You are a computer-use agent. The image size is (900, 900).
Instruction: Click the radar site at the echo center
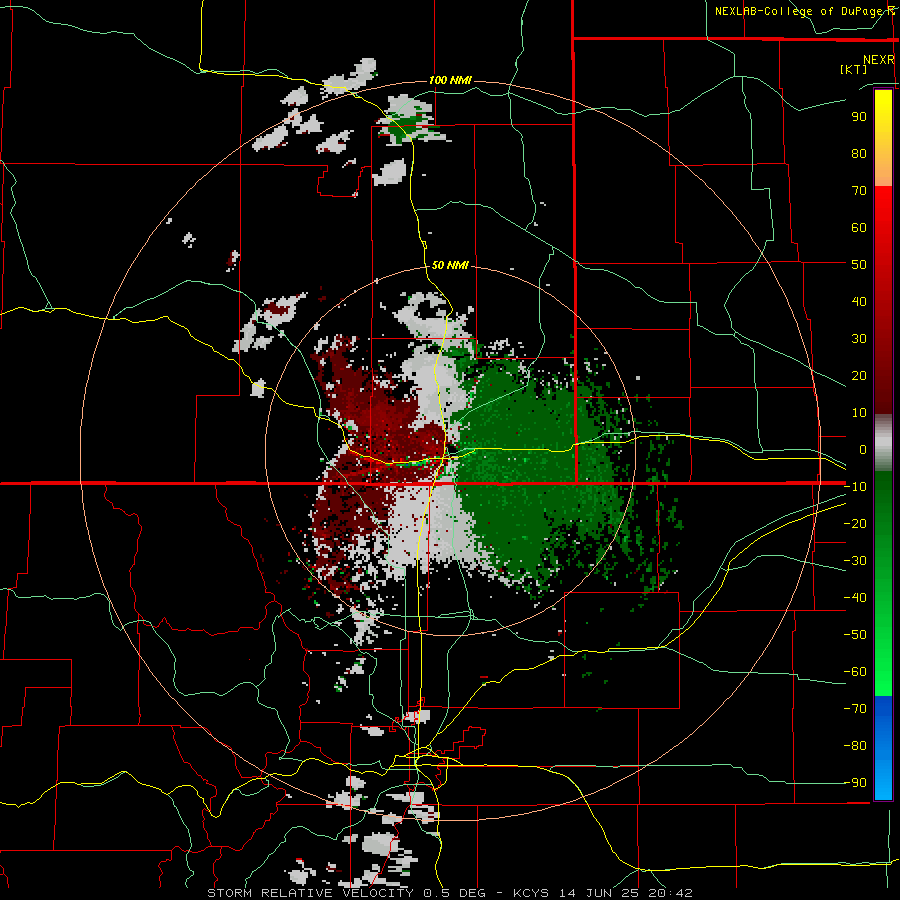[x=450, y=451]
